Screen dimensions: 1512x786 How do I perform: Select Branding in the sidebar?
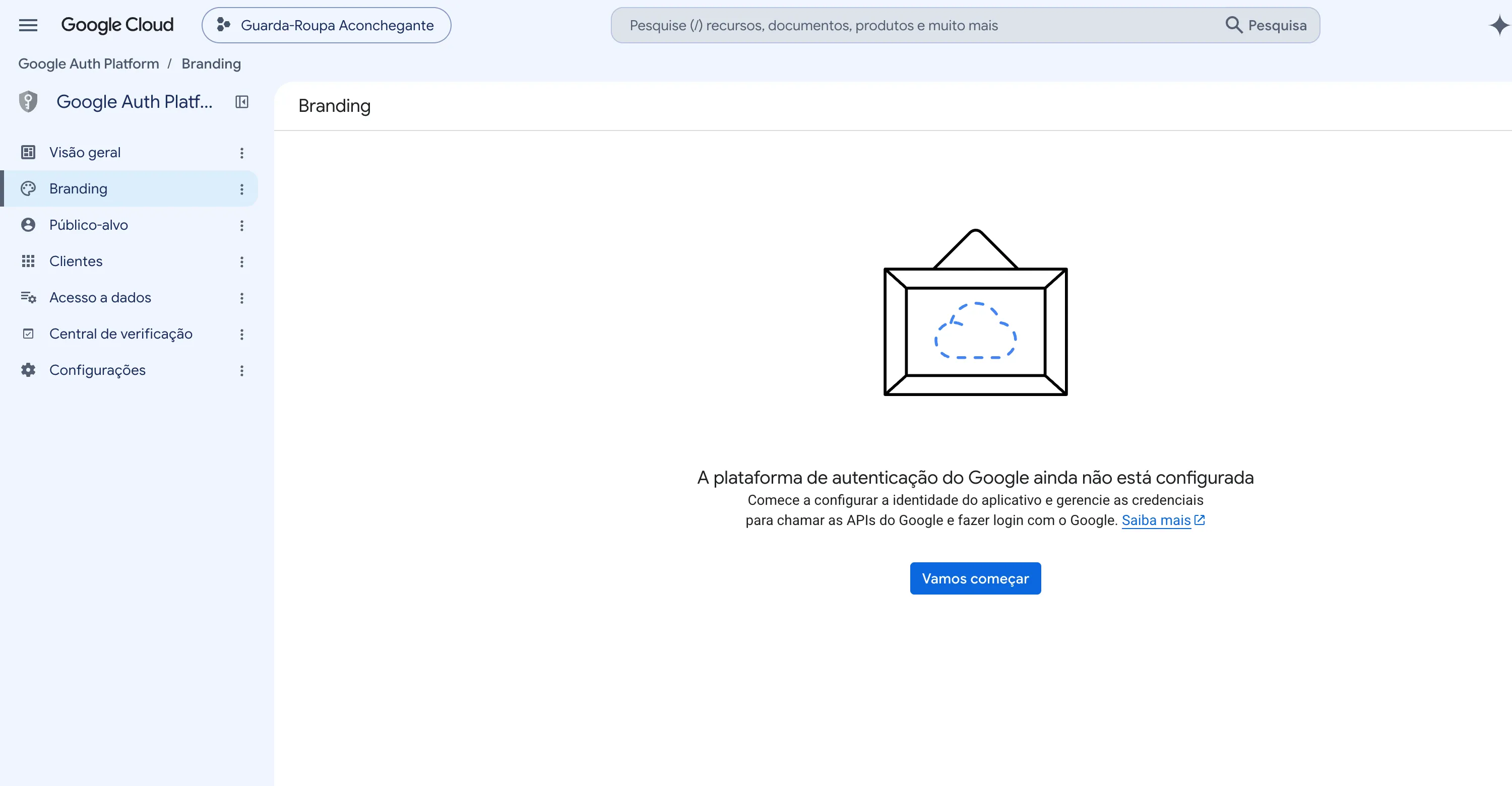129,189
